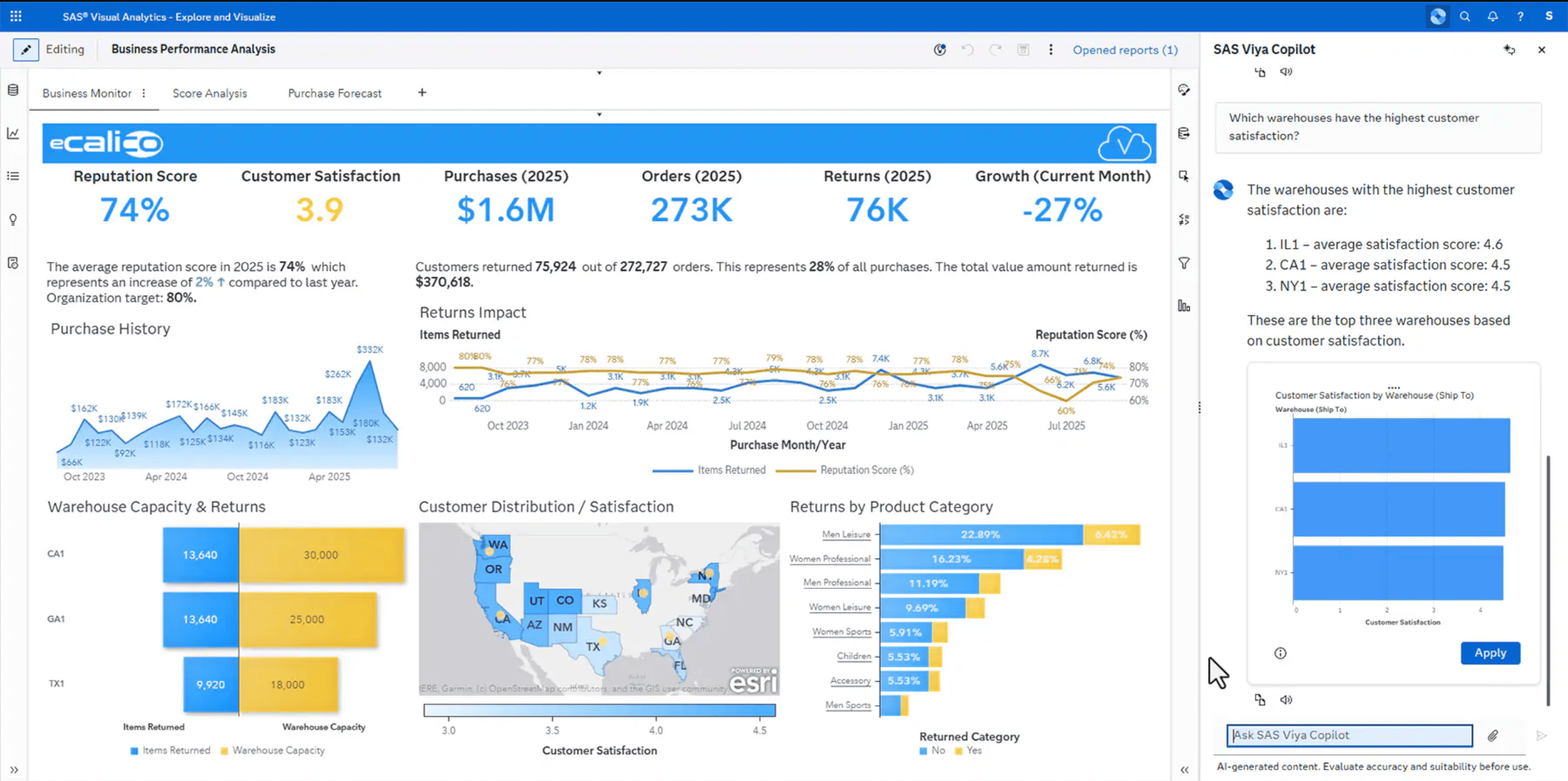
Task: Expand left pane with double chevron
Action: [13, 770]
